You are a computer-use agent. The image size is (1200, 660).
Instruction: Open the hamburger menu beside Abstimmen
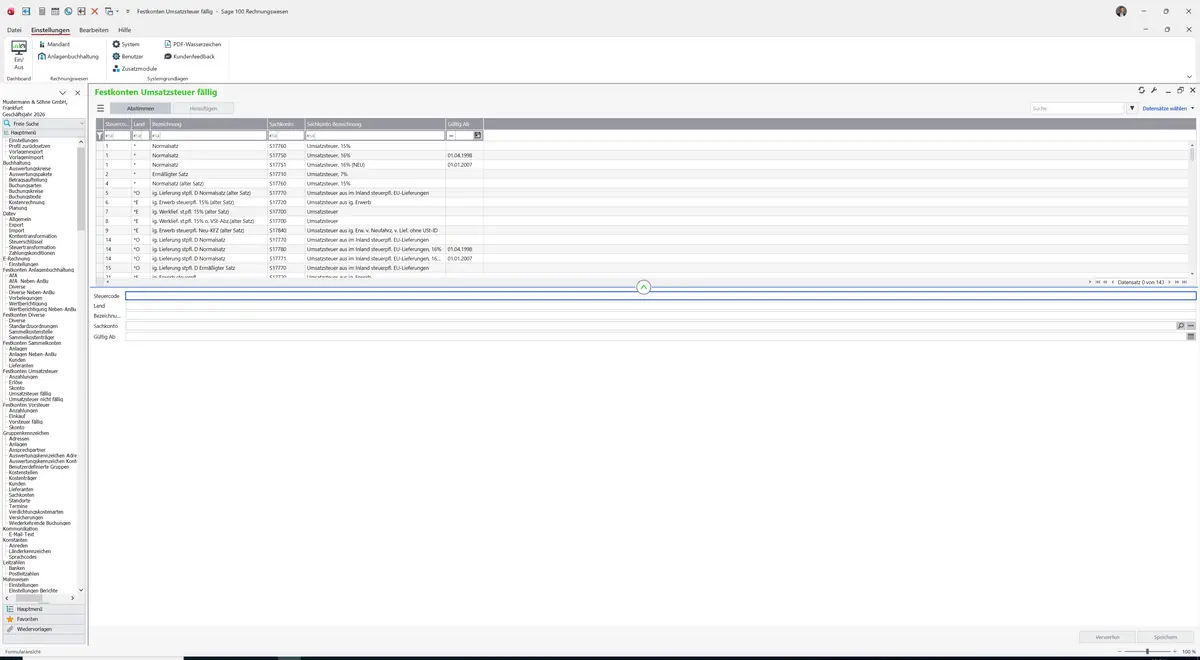click(x=100, y=108)
